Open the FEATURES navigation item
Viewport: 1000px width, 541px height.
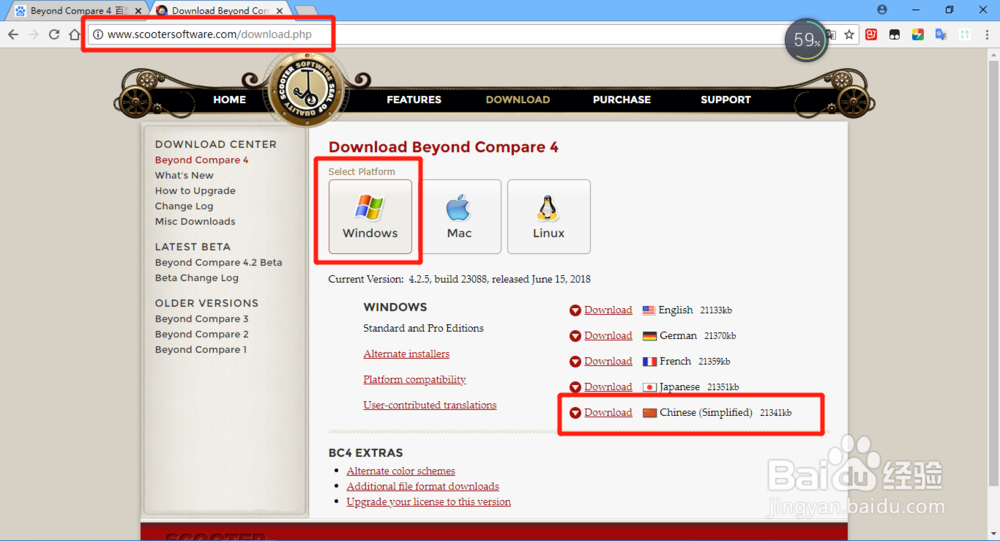click(414, 100)
